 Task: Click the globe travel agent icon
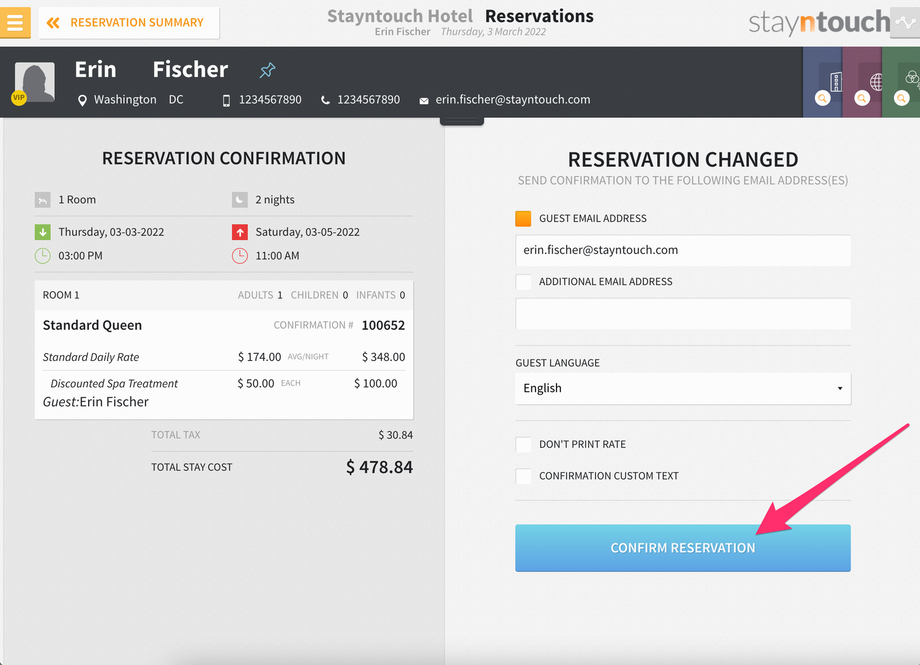tap(876, 82)
